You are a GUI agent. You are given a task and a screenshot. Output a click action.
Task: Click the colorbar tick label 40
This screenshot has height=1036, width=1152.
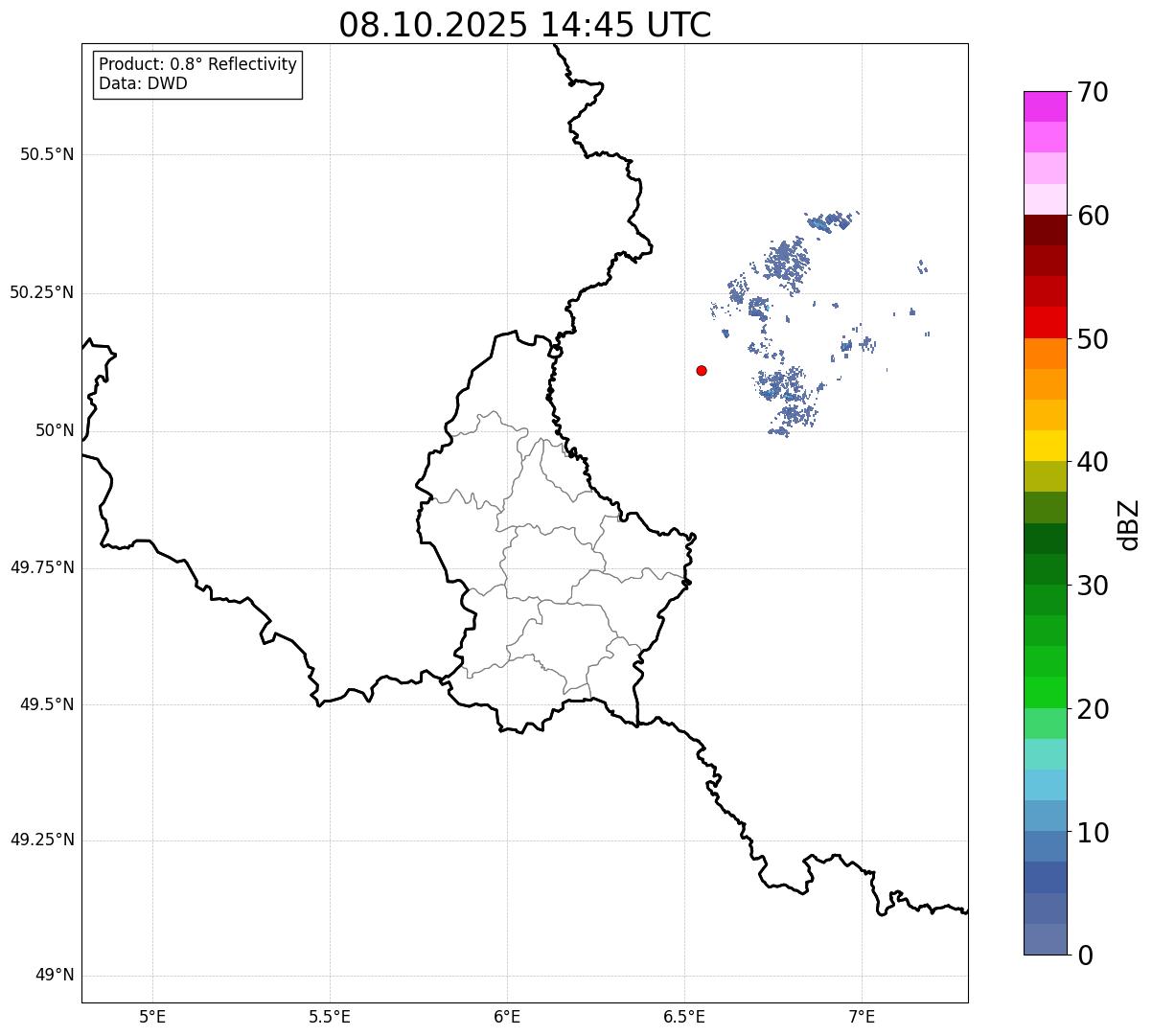click(1093, 462)
